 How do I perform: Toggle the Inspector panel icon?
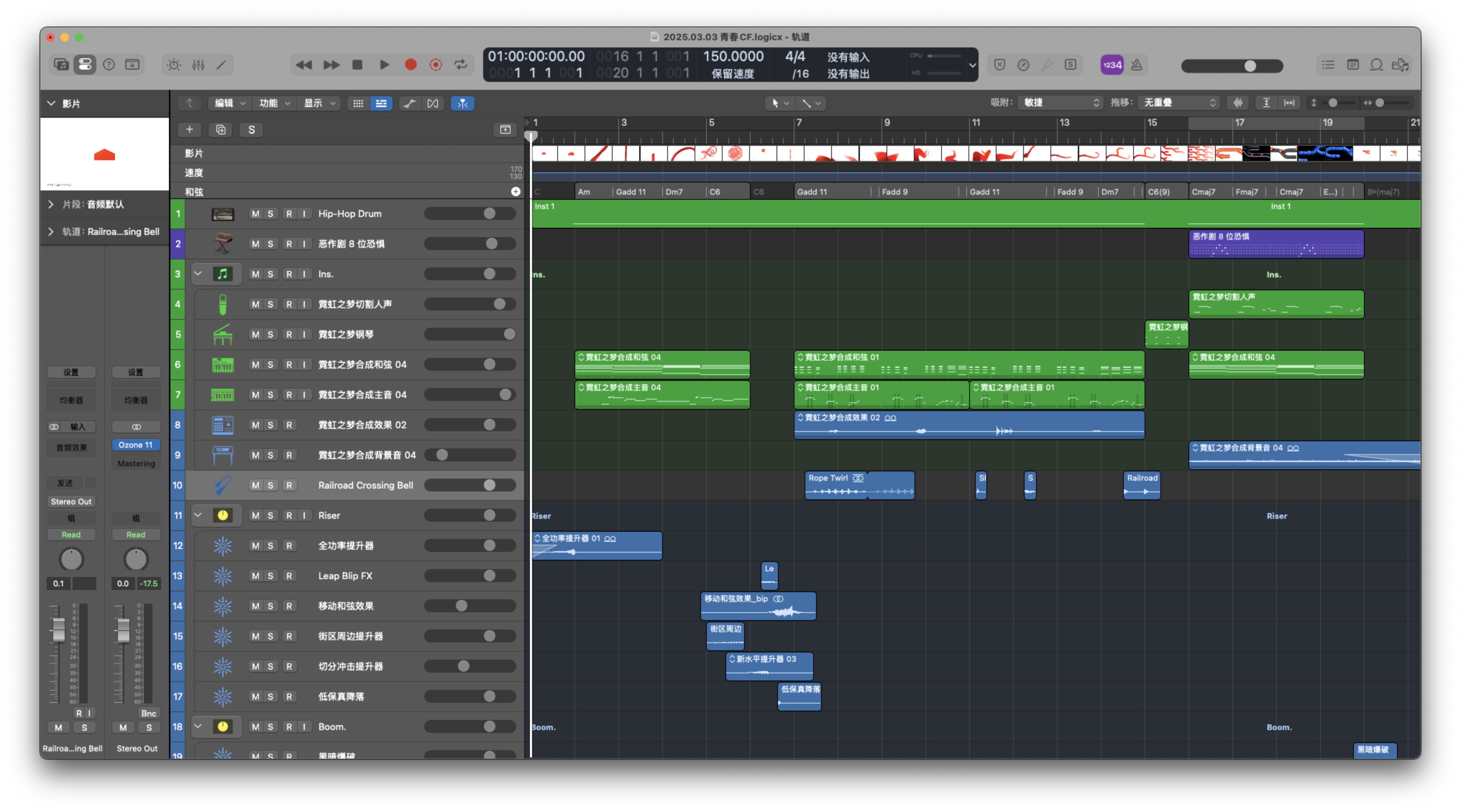coord(84,65)
